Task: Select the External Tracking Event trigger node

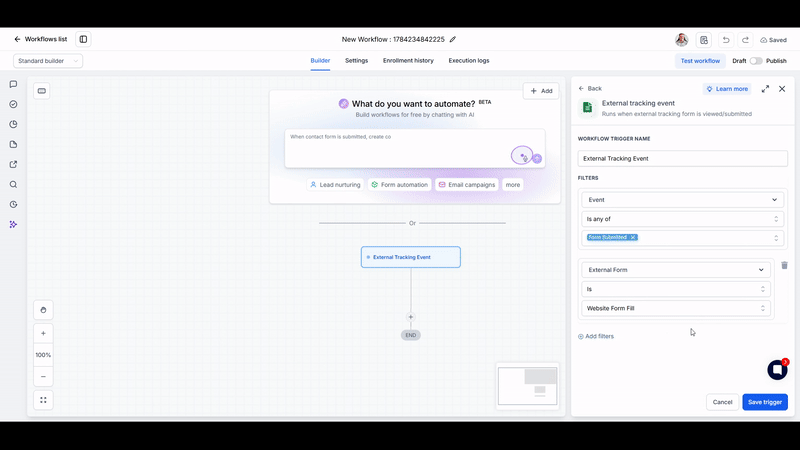Action: (411, 257)
